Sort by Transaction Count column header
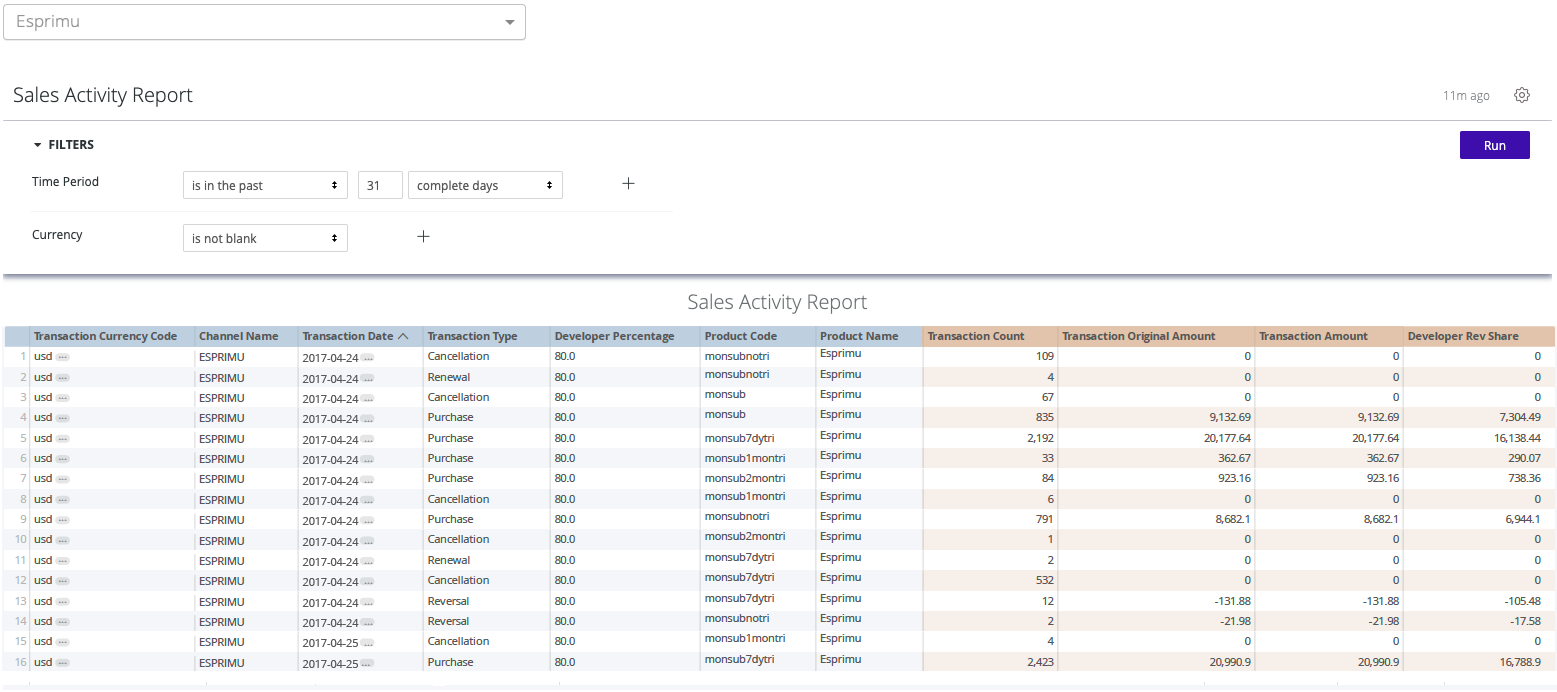This screenshot has height=692, width=1557. coord(975,337)
